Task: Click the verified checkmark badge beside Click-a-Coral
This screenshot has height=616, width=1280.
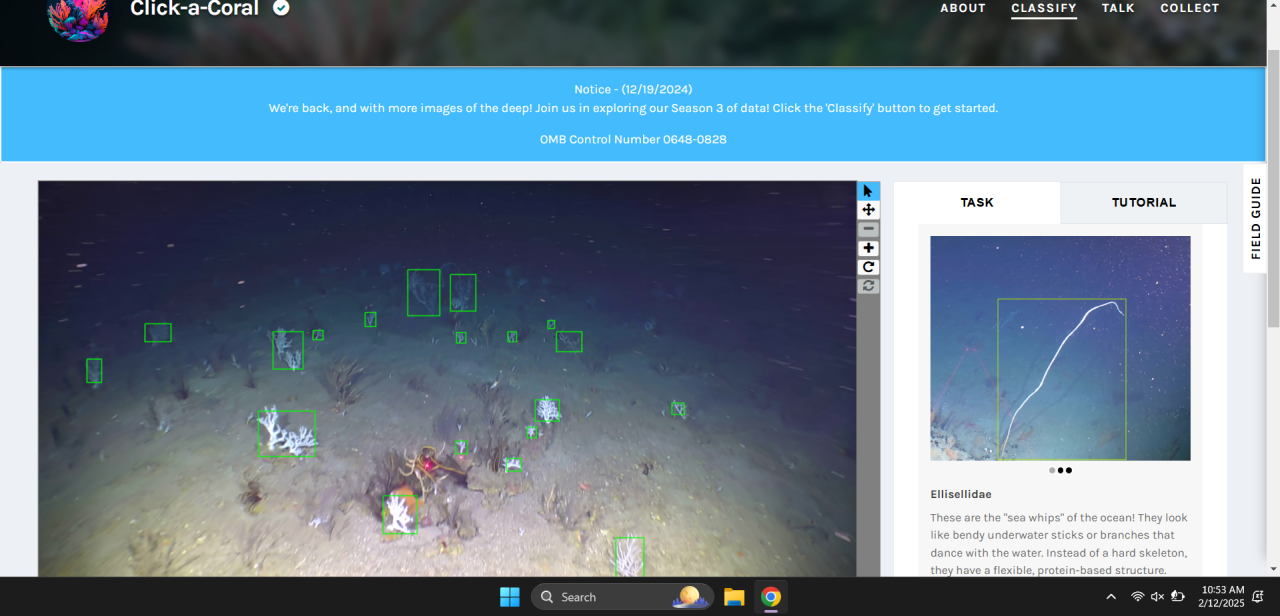Action: 282,8
